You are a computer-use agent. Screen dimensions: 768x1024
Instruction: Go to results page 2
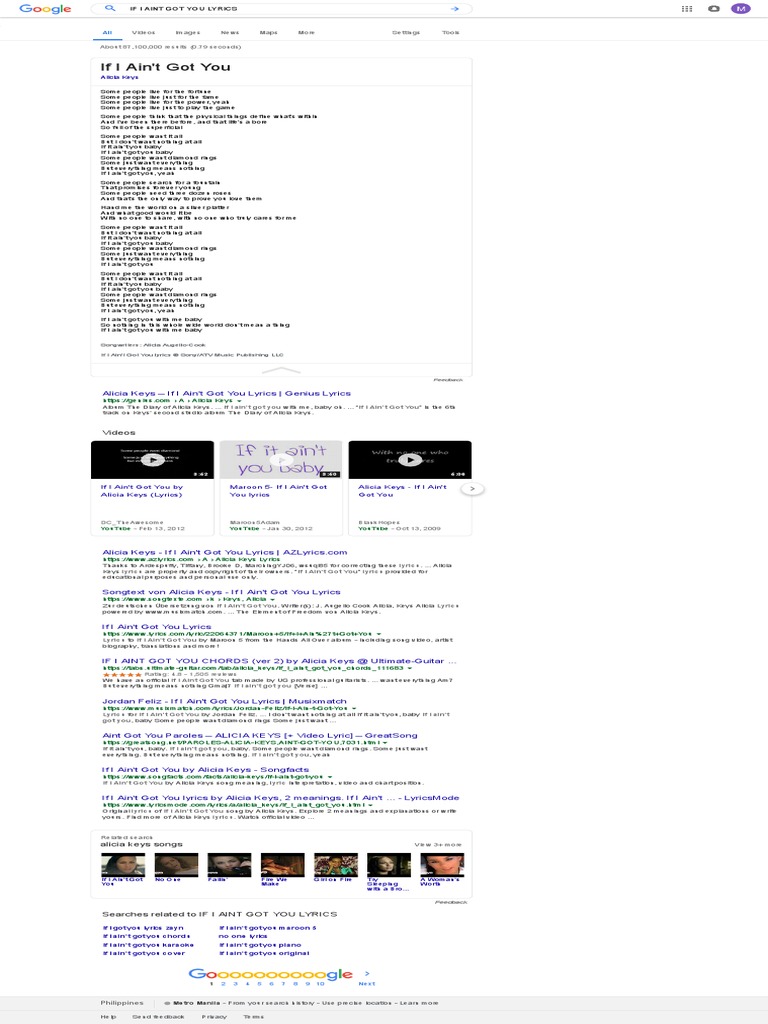(223, 983)
